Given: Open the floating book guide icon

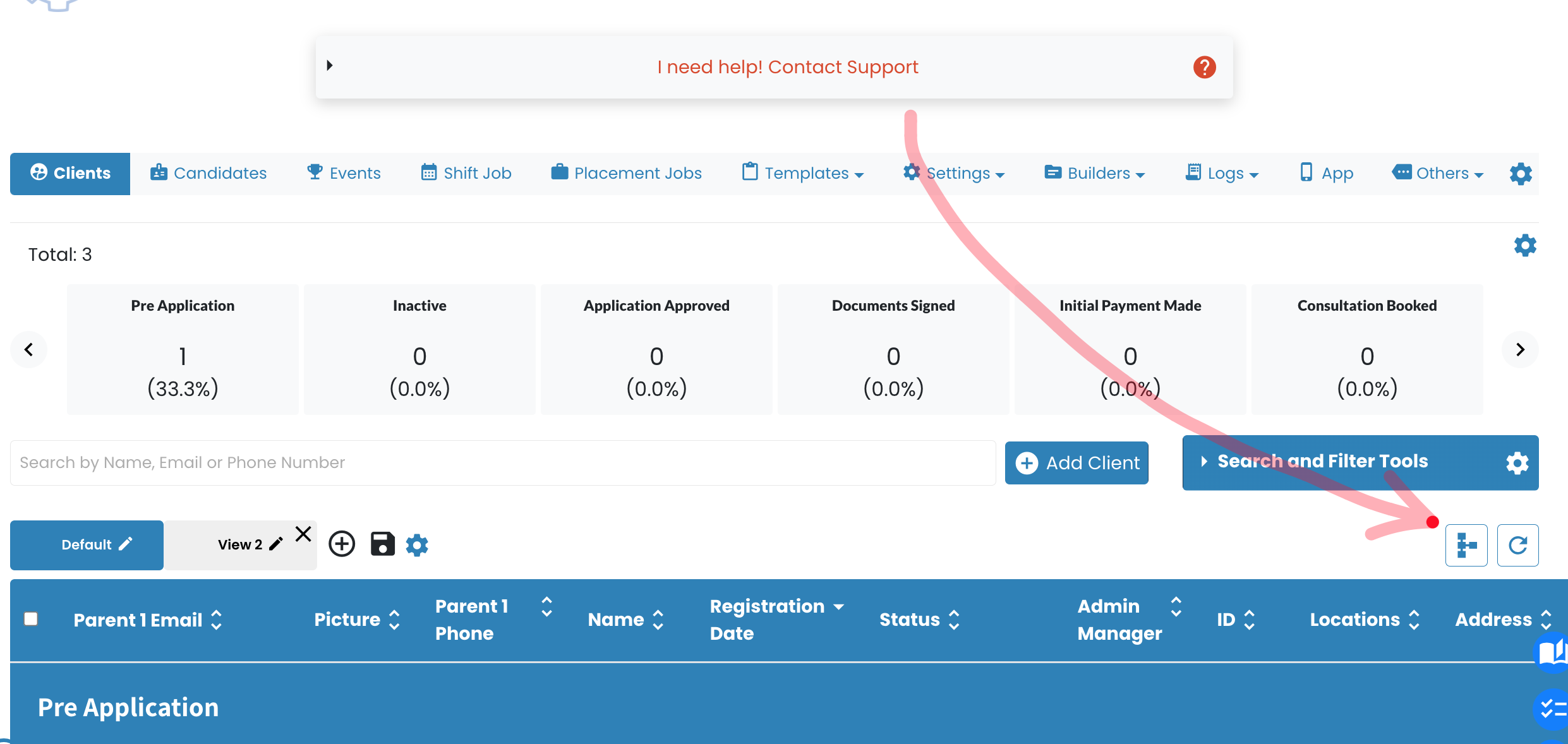Looking at the screenshot, I should [x=1552, y=652].
